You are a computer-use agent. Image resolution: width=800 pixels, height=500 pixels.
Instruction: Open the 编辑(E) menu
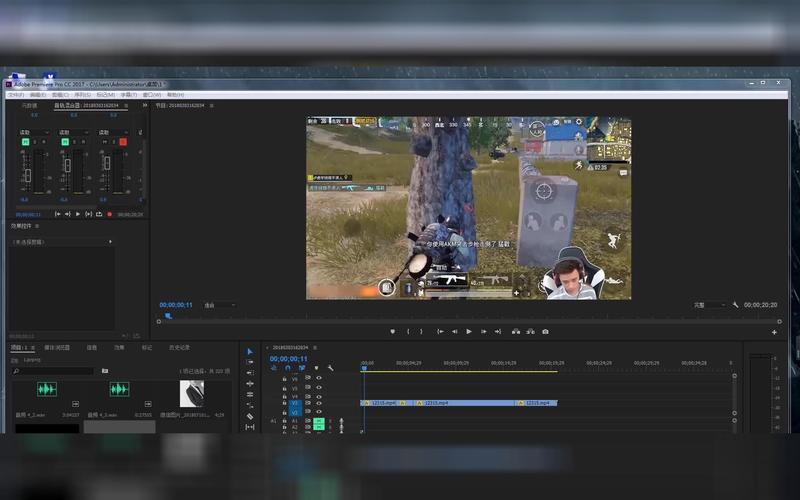(38, 95)
